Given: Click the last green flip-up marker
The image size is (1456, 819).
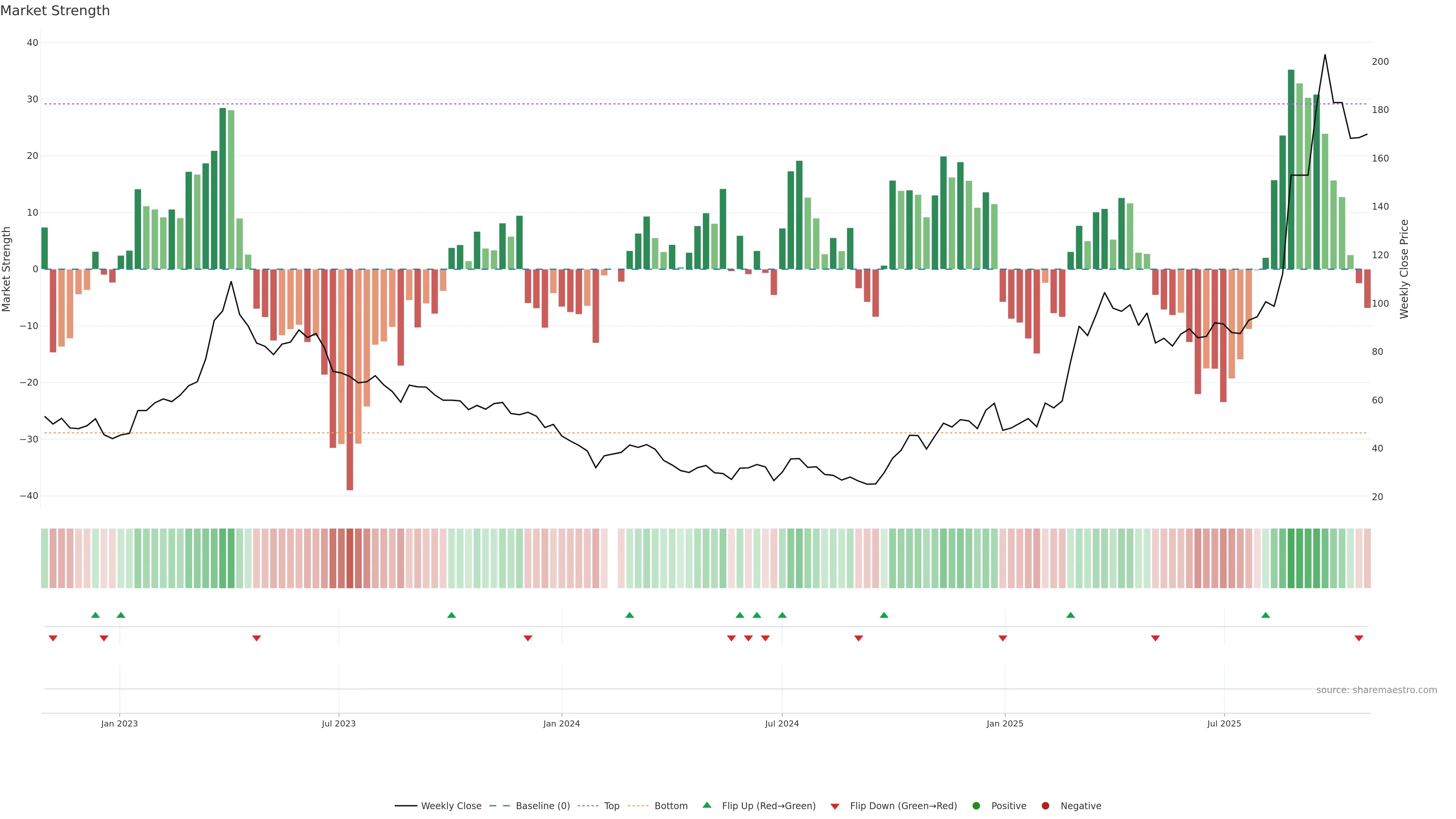Looking at the screenshot, I should (x=1266, y=615).
